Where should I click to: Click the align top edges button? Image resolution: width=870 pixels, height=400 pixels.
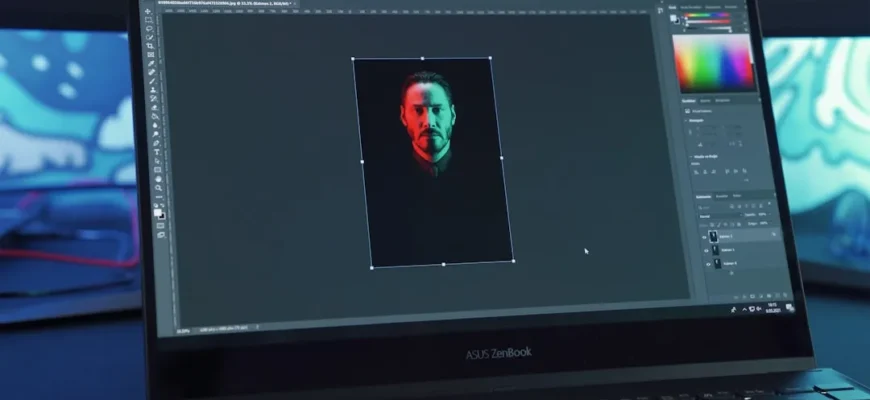click(x=727, y=171)
